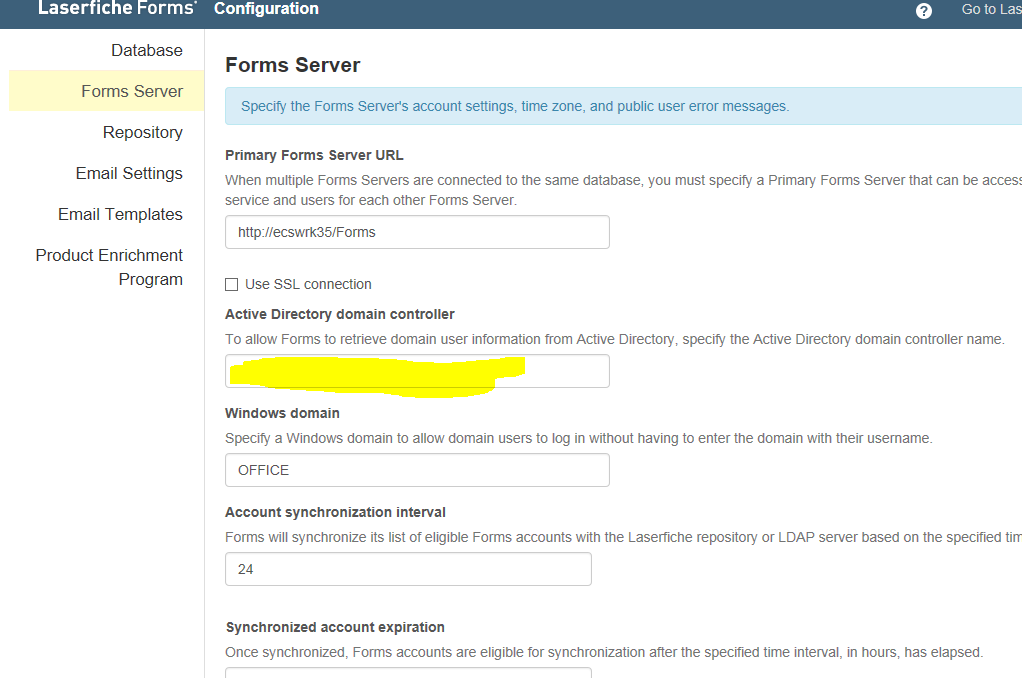Viewport: 1022px width, 678px height.
Task: Open the Database configuration page
Action: (147, 50)
